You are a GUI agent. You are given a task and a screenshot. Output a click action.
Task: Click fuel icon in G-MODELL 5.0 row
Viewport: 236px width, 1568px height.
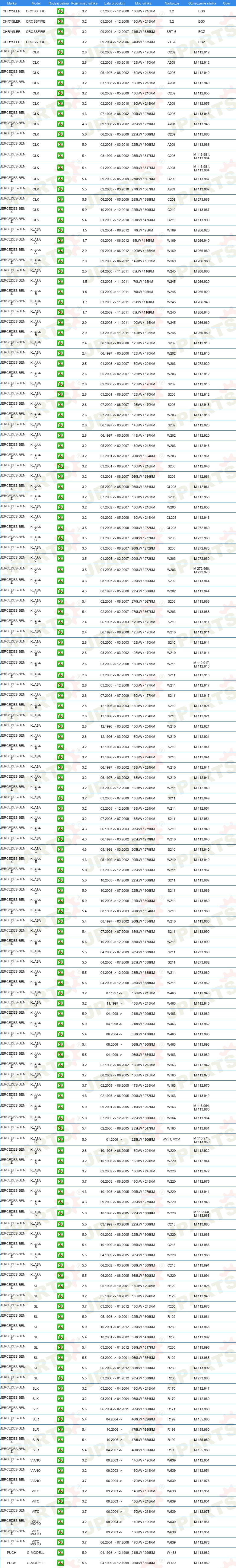pyautogui.click(x=60, y=1552)
